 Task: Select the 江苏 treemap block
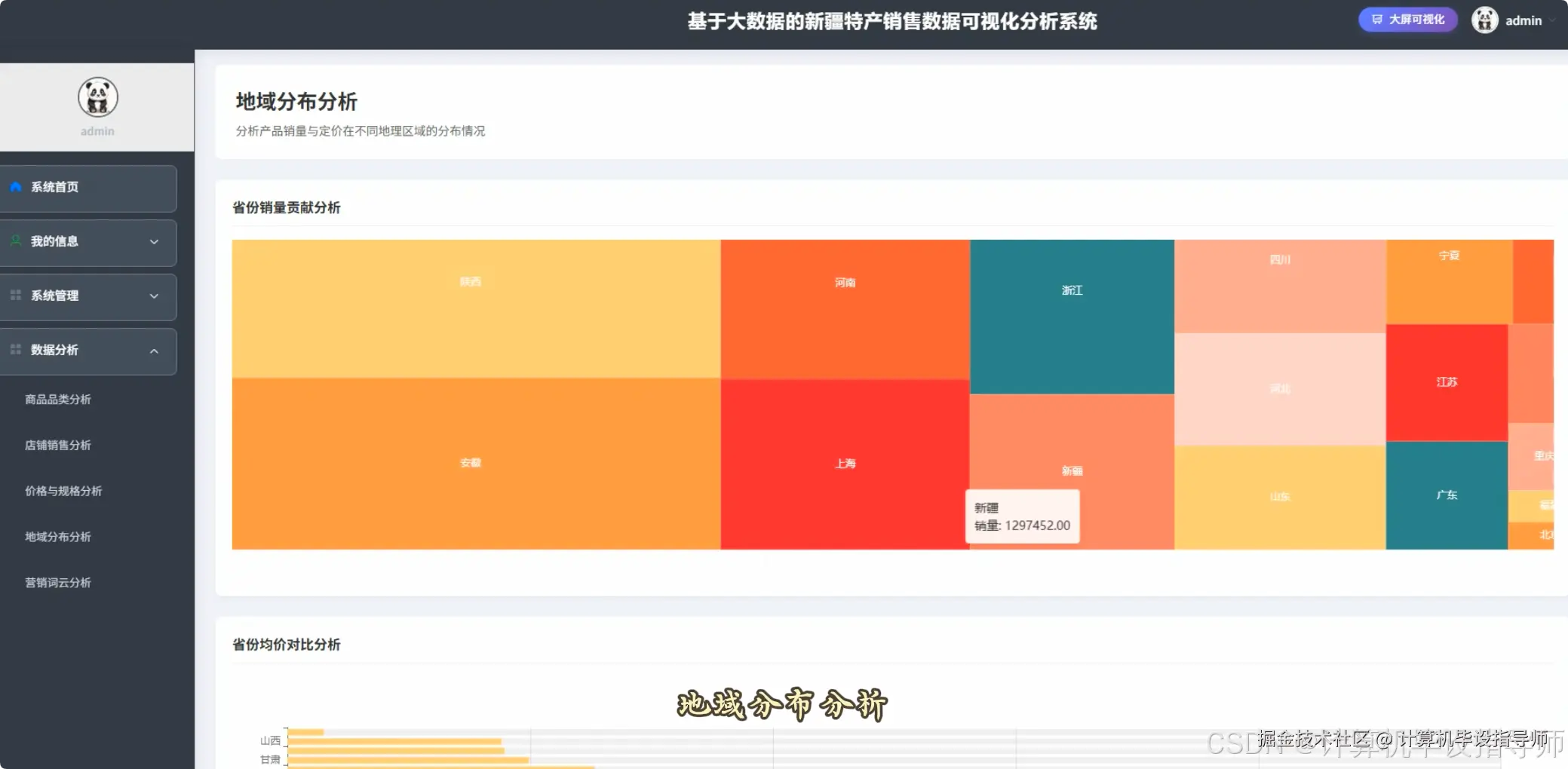tap(1447, 382)
